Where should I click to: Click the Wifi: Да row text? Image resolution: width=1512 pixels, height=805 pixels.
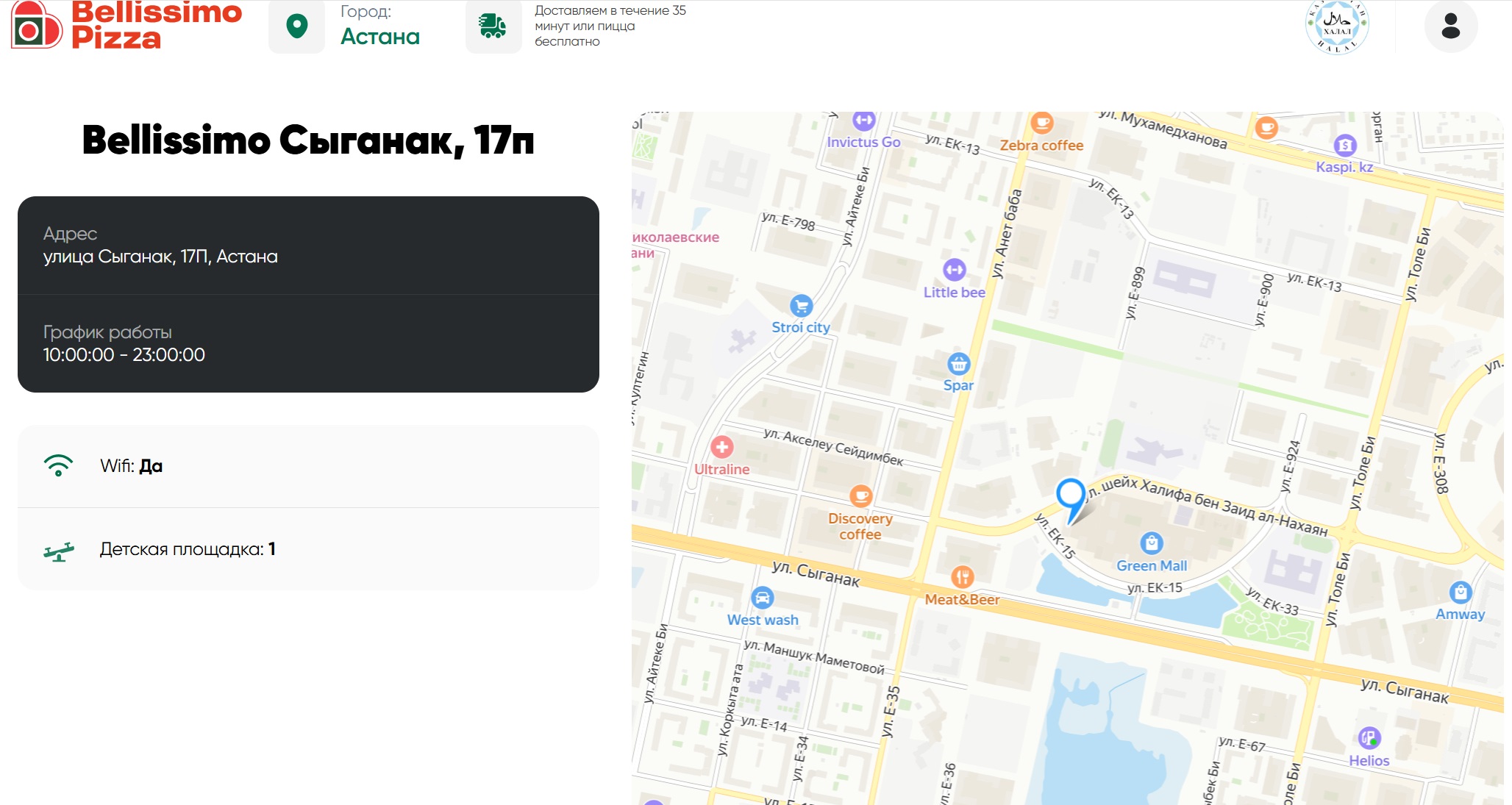131,465
